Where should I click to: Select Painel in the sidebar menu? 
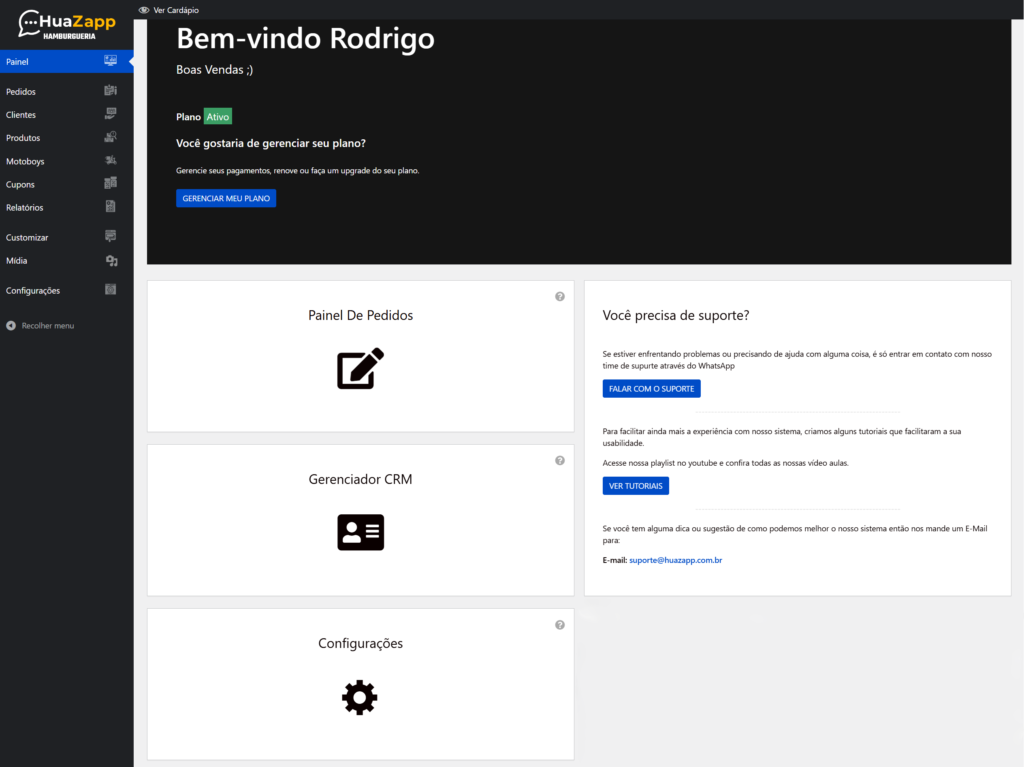tap(67, 61)
